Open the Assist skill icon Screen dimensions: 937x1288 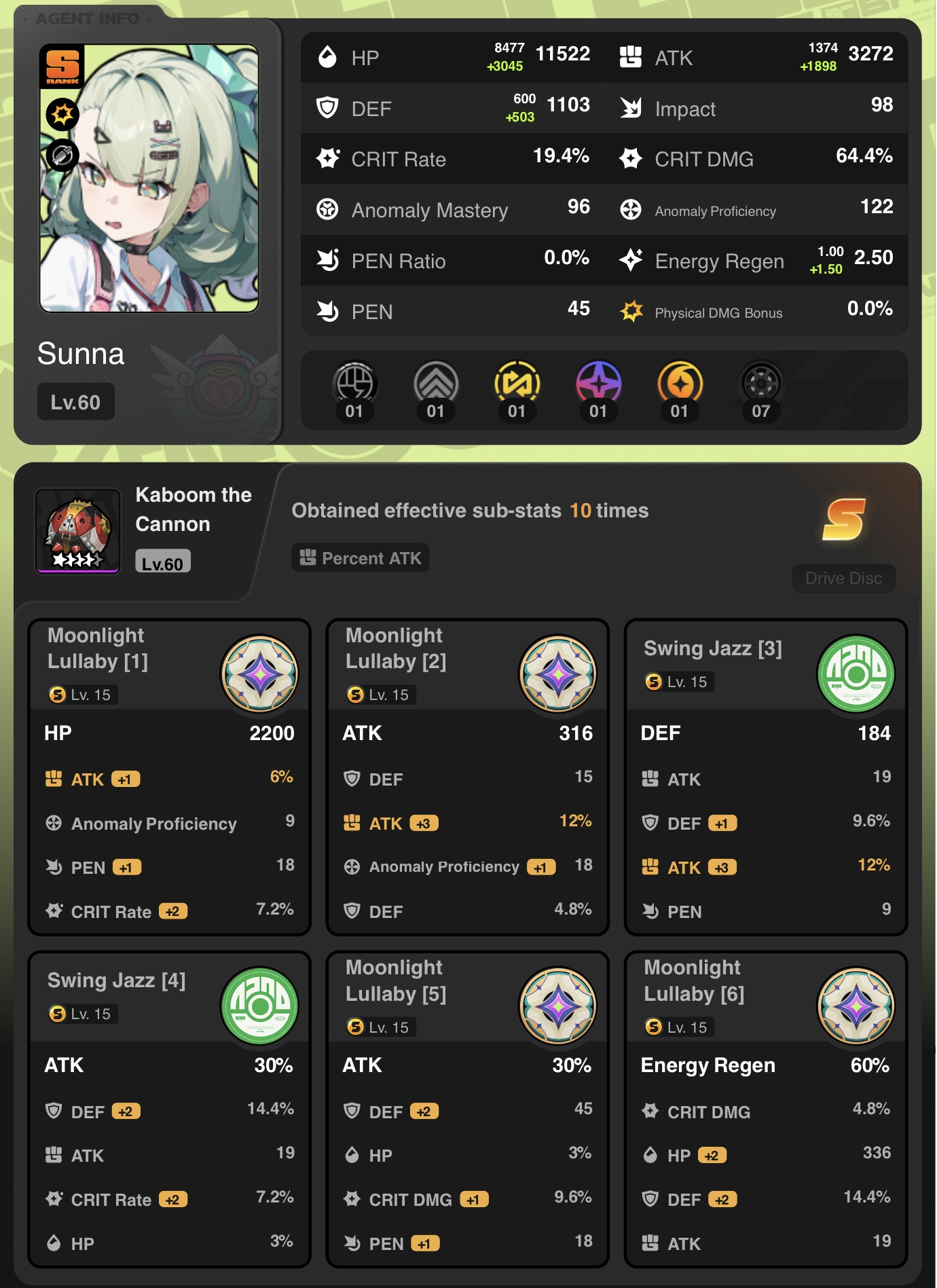coord(517,384)
